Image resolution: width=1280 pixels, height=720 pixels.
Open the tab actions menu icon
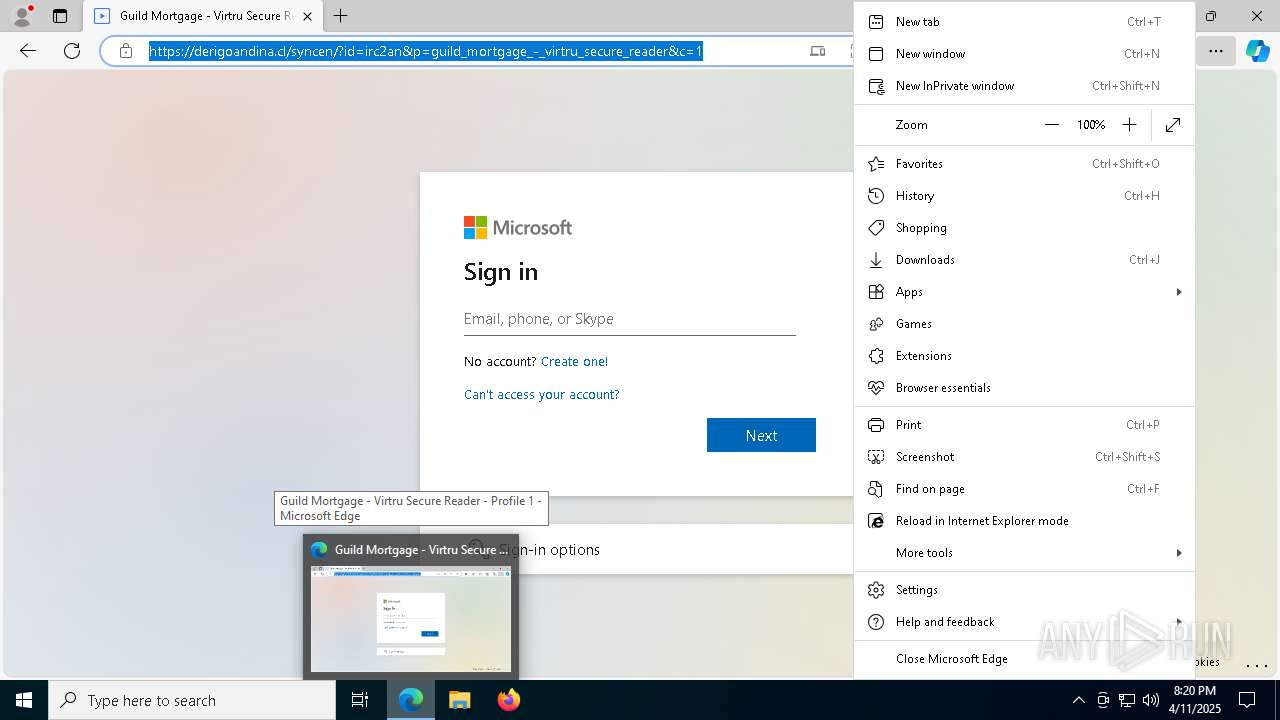tap(60, 16)
